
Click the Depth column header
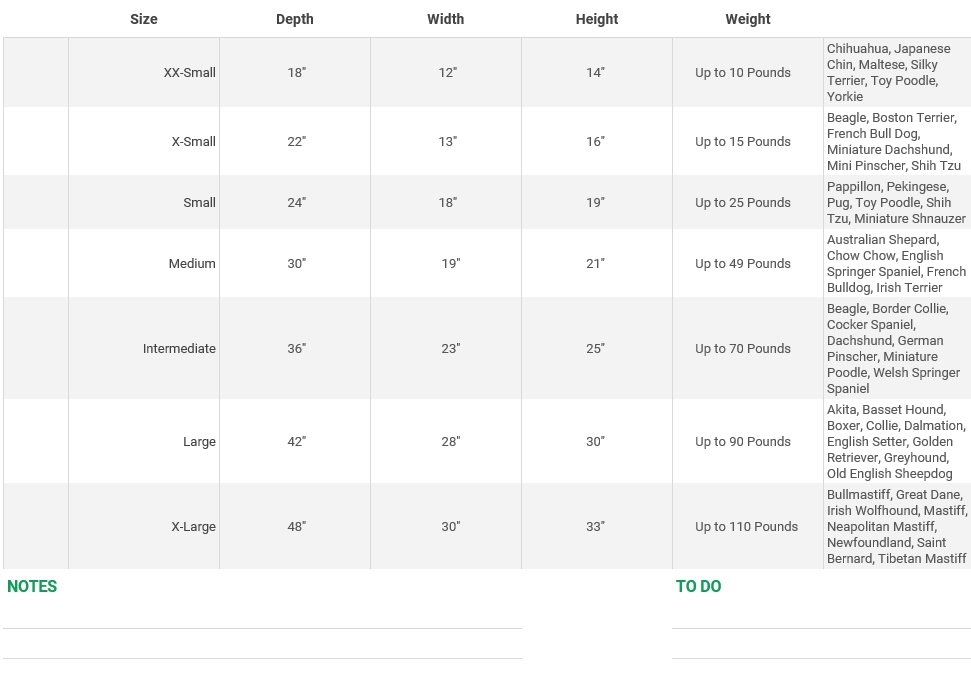tap(295, 19)
